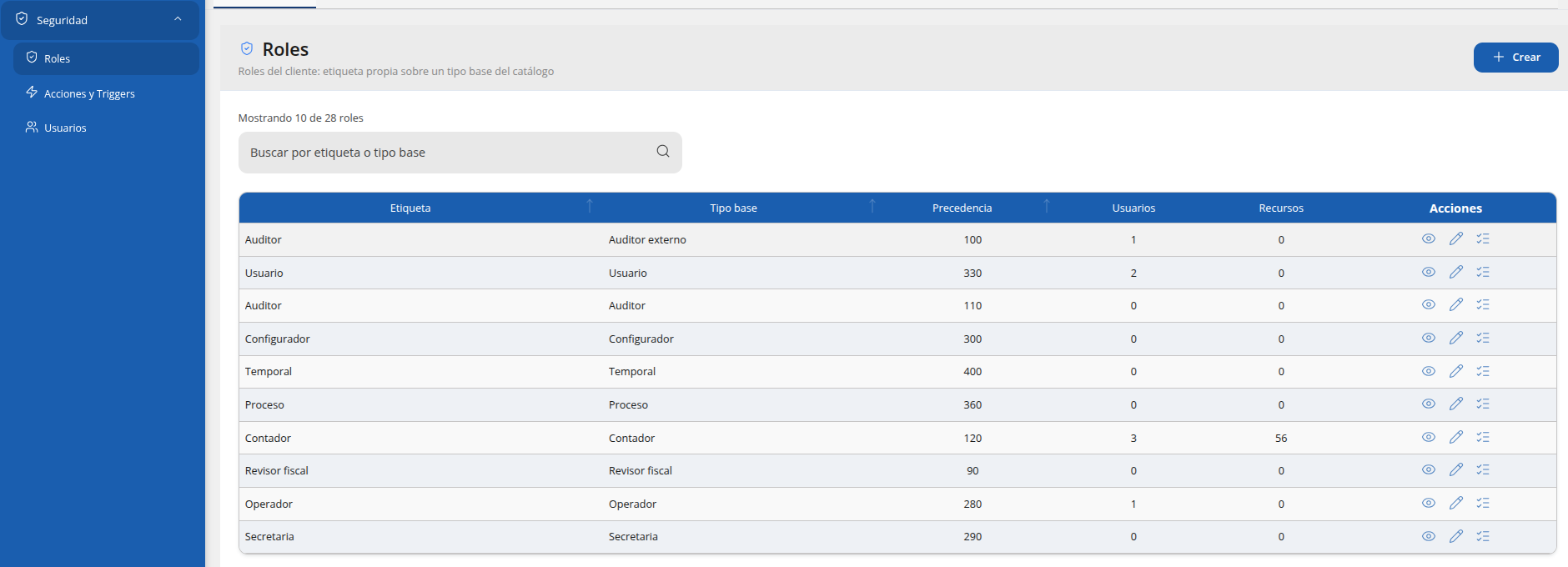Open checklist icon for Revisor fiscal role
The width and height of the screenshot is (1568, 567).
pyautogui.click(x=1483, y=470)
